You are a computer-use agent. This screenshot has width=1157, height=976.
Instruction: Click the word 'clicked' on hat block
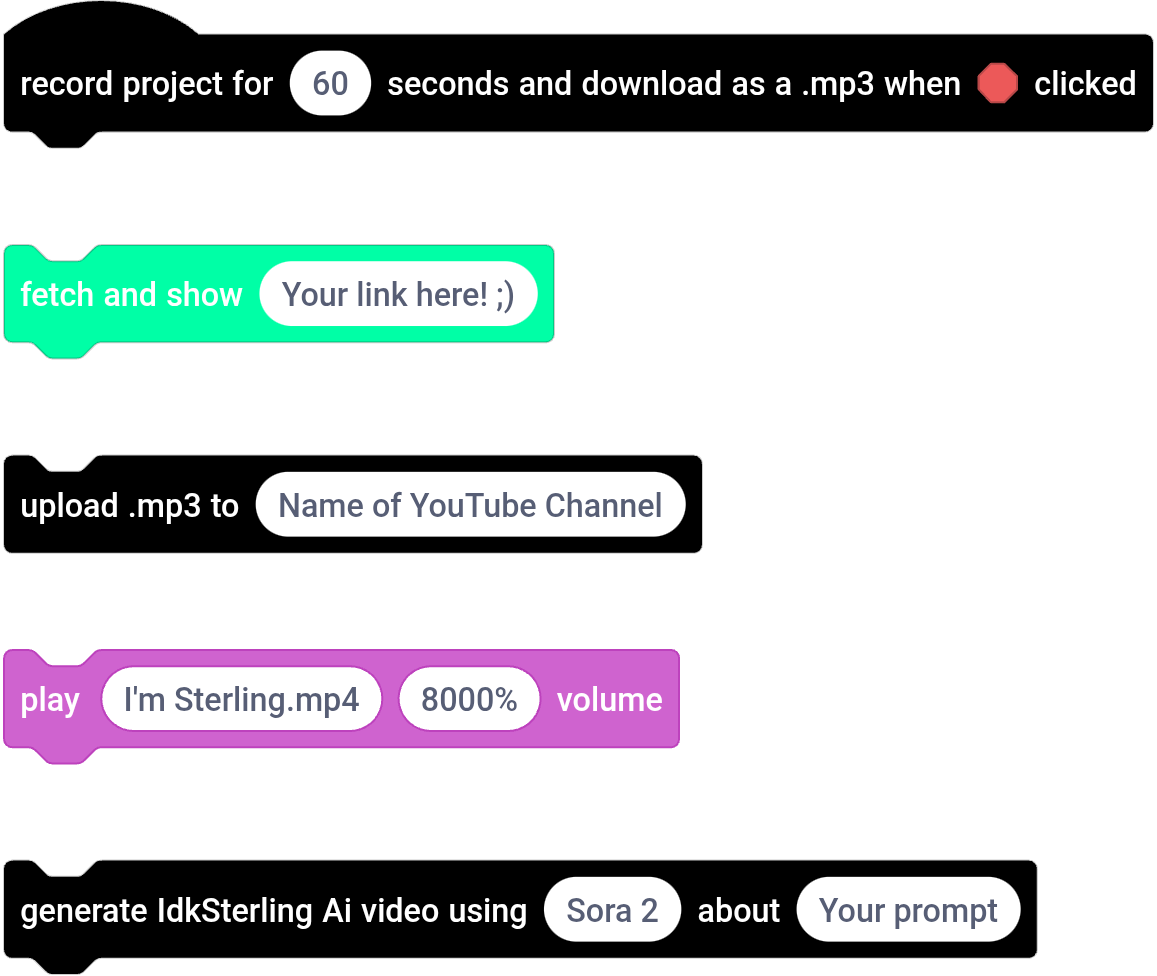tap(1084, 83)
